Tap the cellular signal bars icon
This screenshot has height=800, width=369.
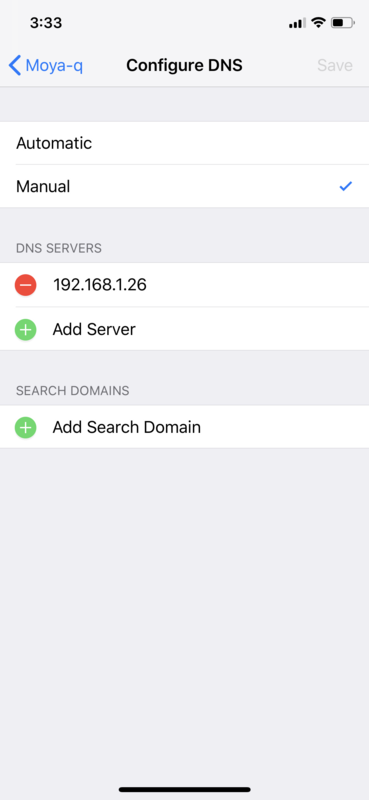(x=297, y=23)
